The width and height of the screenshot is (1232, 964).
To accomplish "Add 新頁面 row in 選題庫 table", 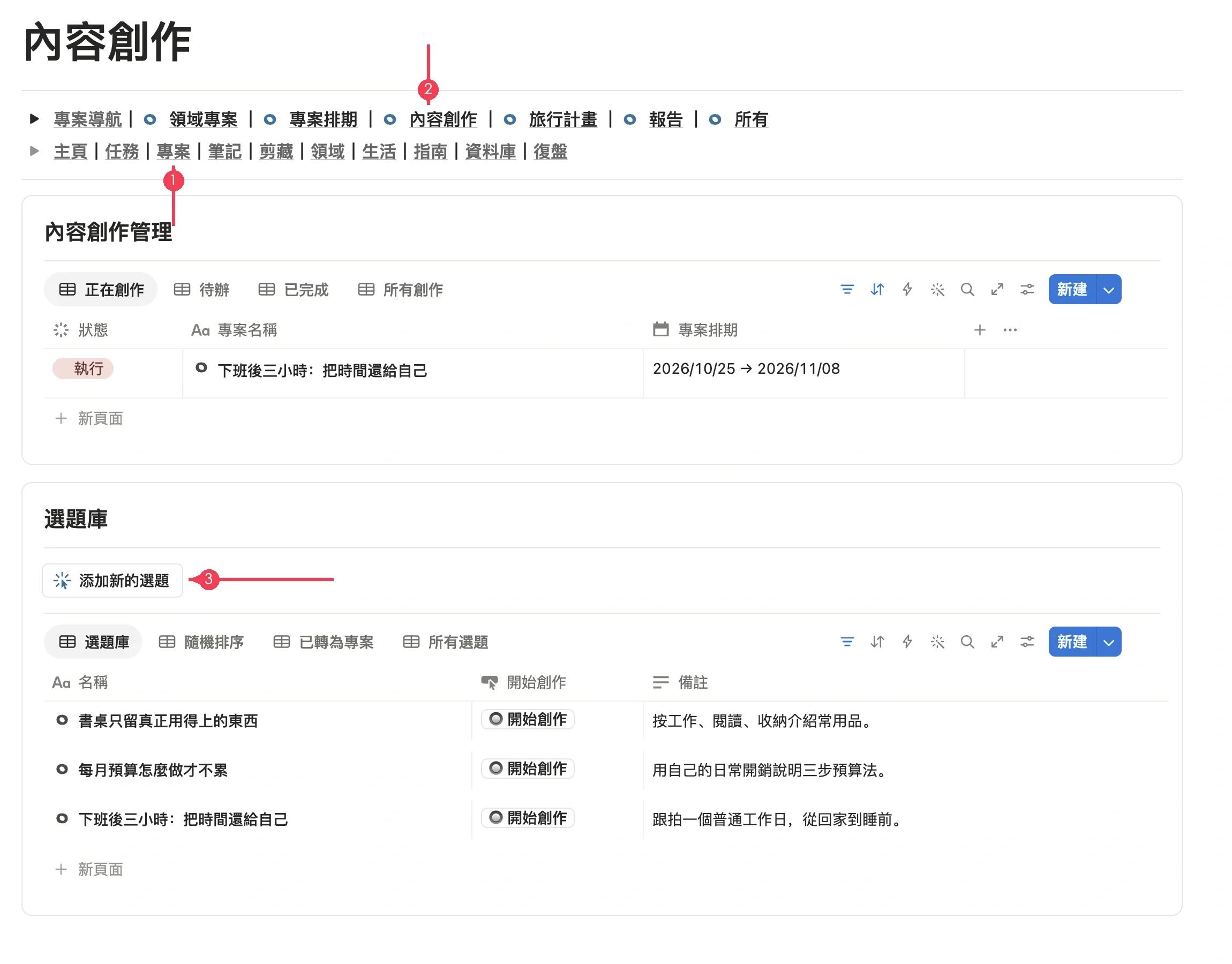I will click(89, 869).
